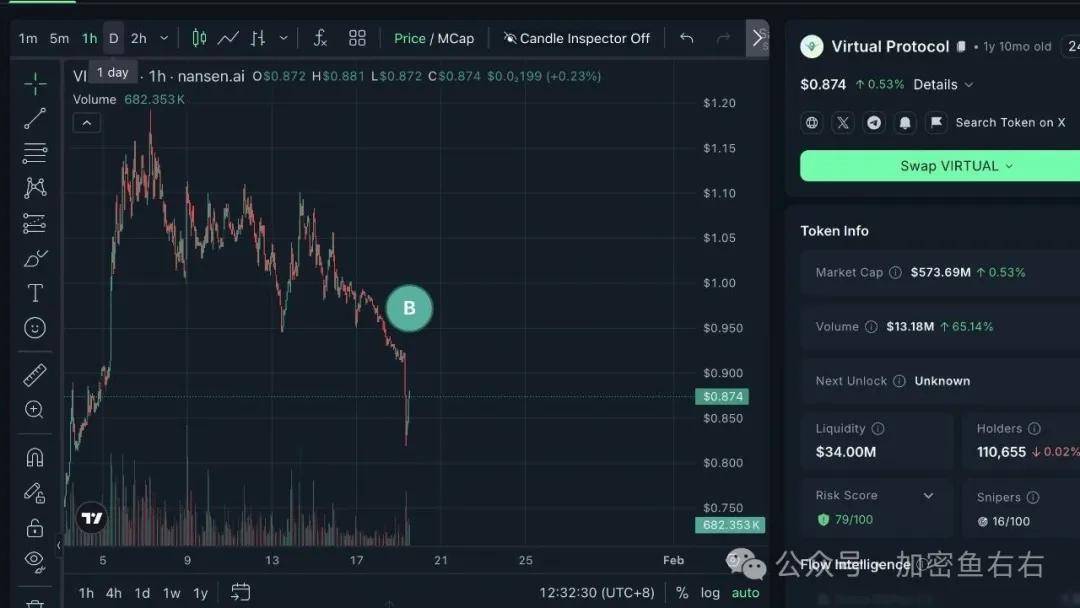Select the Text tool in left toolbar

[35, 293]
